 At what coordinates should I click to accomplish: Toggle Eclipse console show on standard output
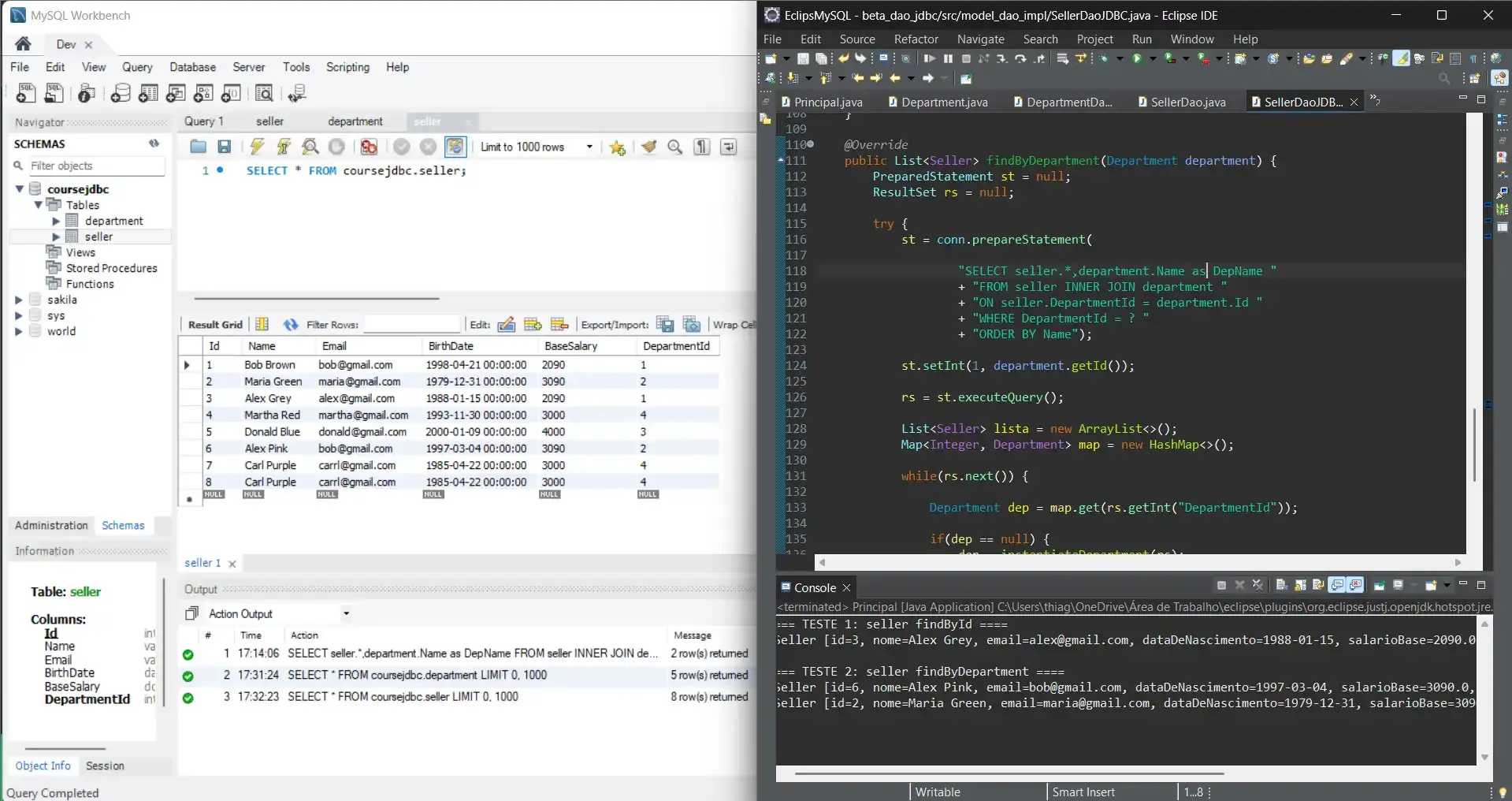(1337, 585)
